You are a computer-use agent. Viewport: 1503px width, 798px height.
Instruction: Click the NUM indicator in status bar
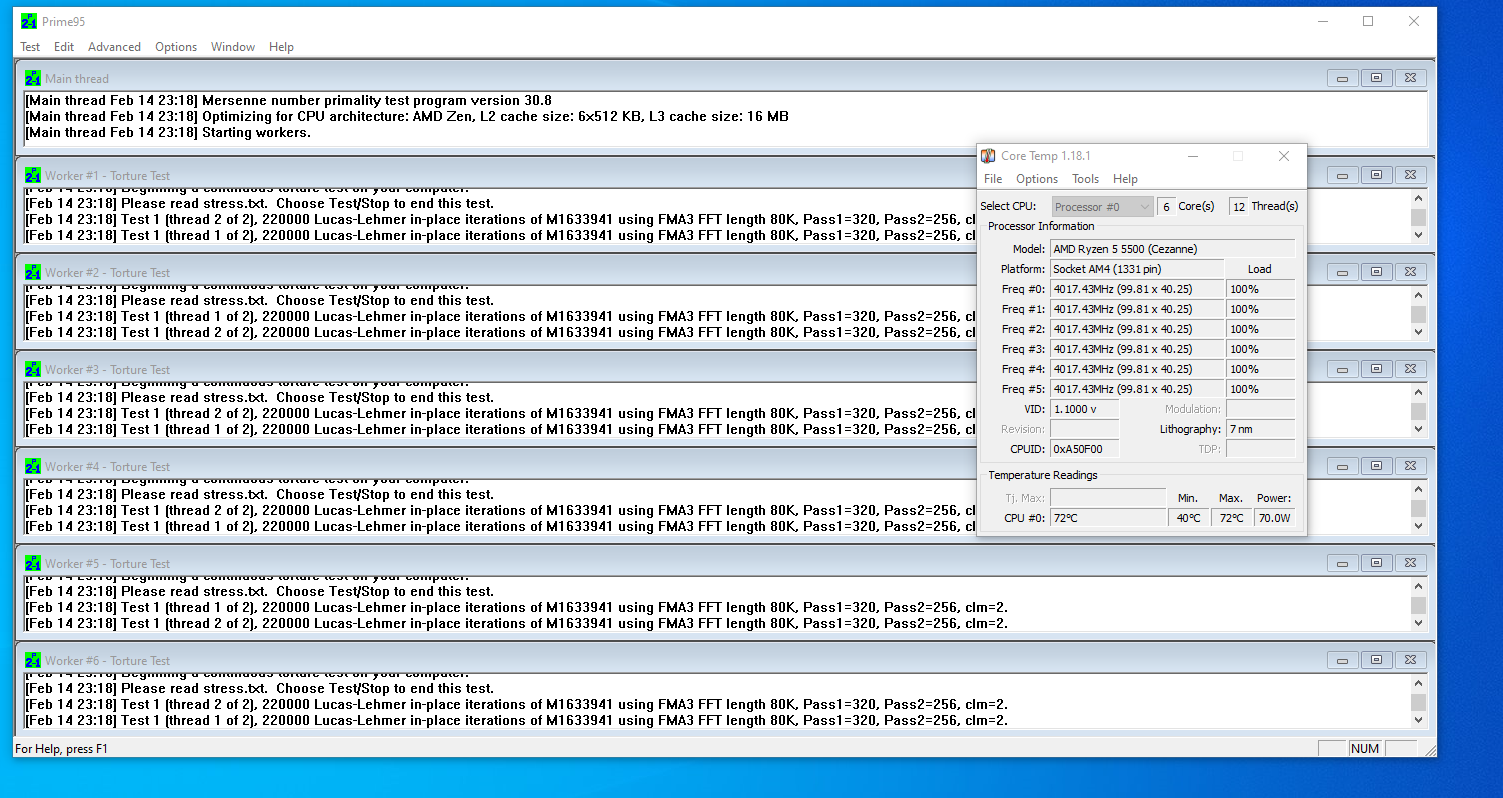point(1365,748)
